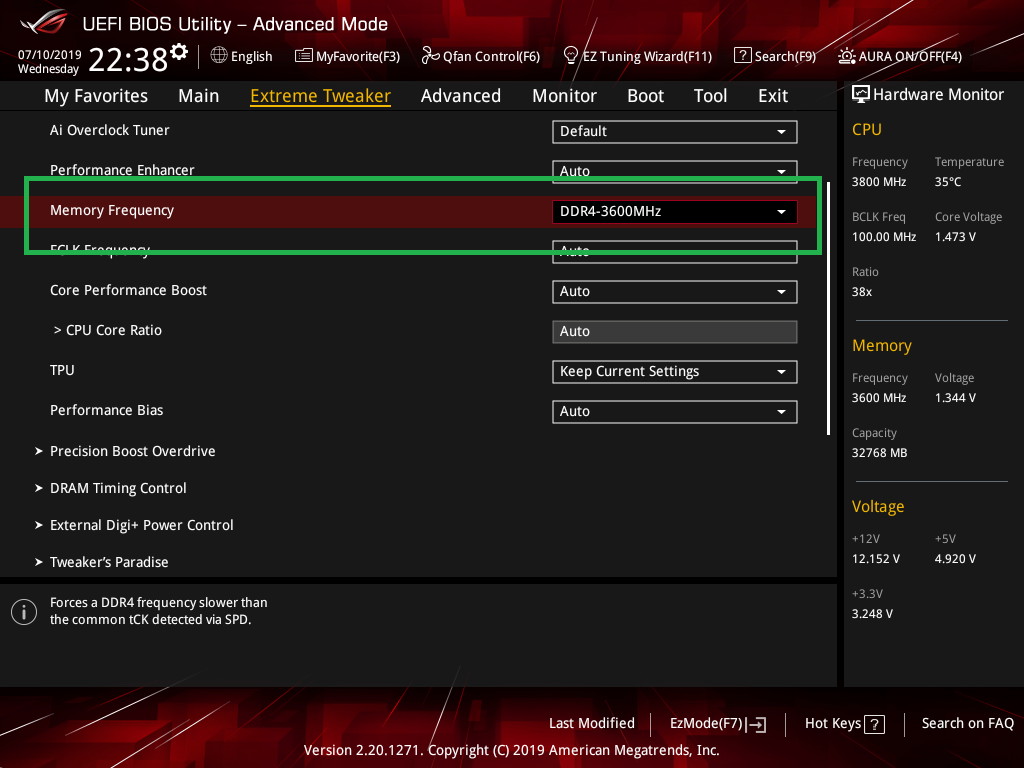Toggle AURA lighting using the AURA icon

tap(847, 56)
